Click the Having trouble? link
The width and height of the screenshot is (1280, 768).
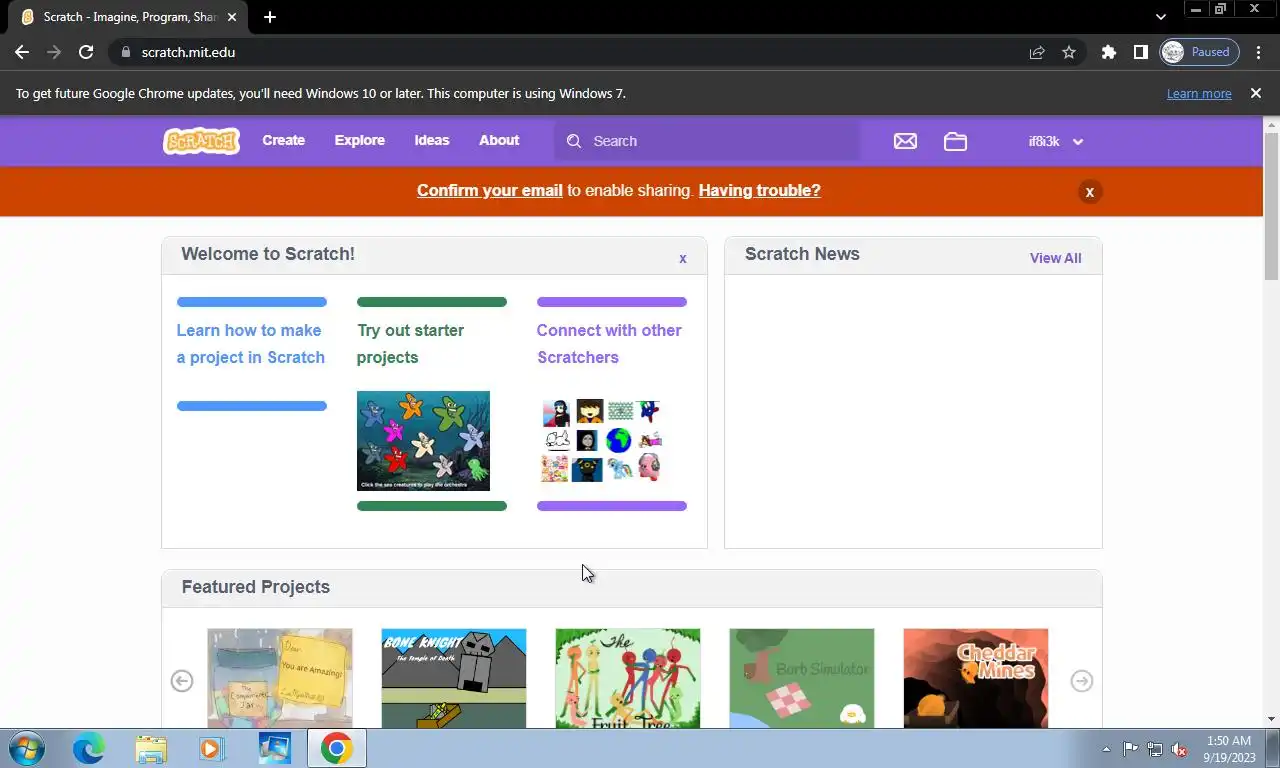pyautogui.click(x=759, y=190)
